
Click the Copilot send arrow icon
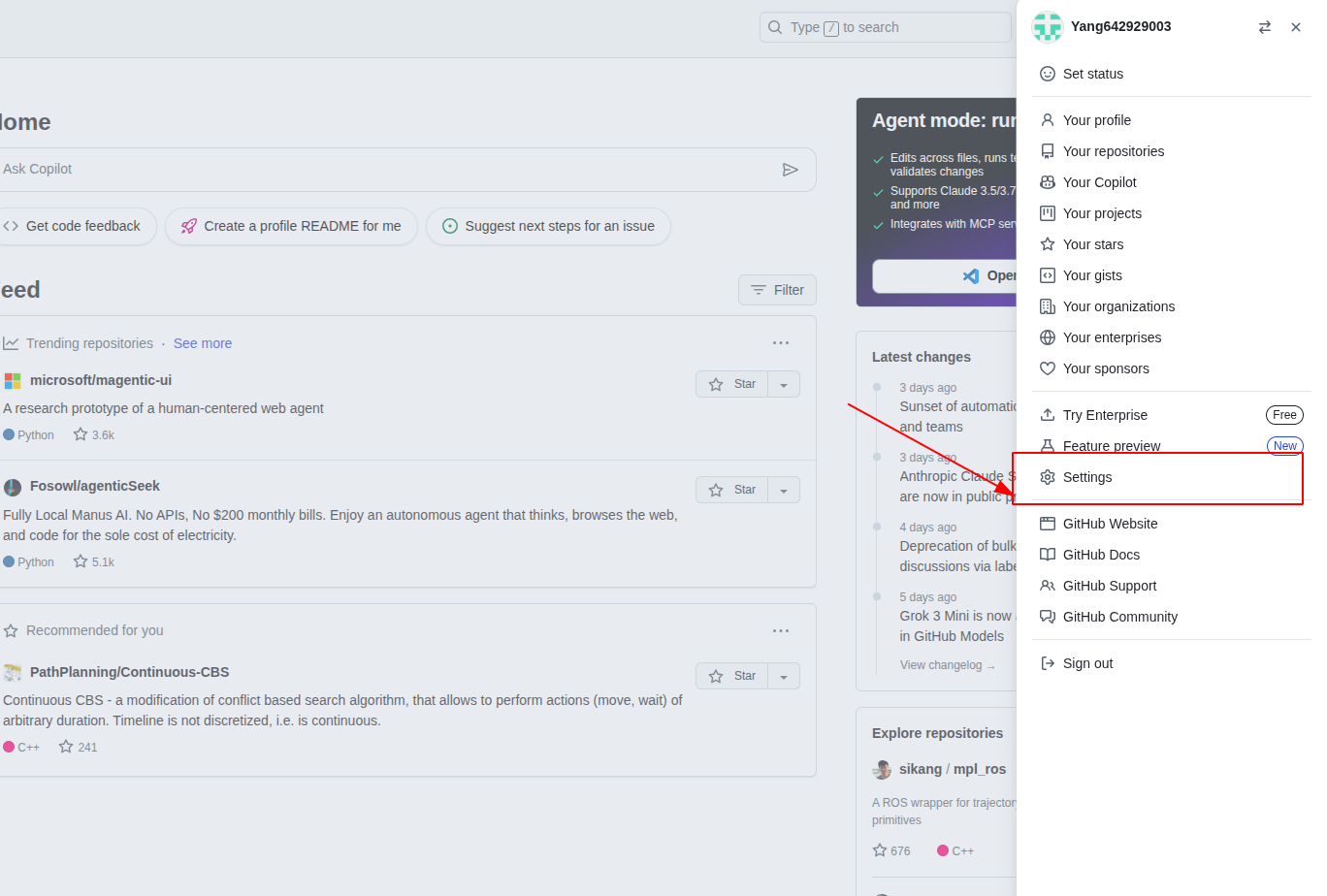pyautogui.click(x=791, y=170)
